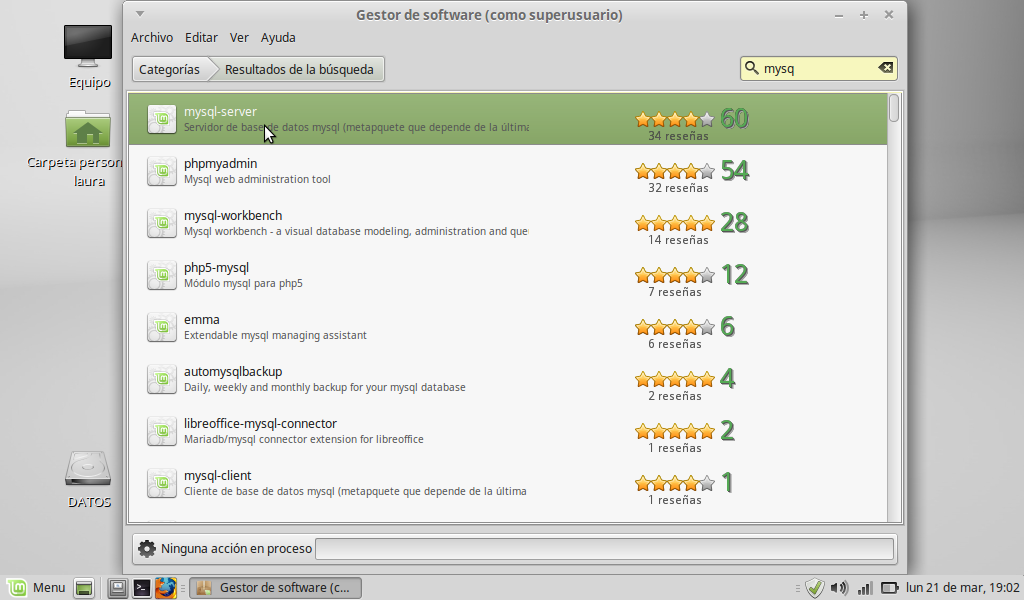
Task: Open the window menu arrow in title bar
Action: [x=140, y=14]
